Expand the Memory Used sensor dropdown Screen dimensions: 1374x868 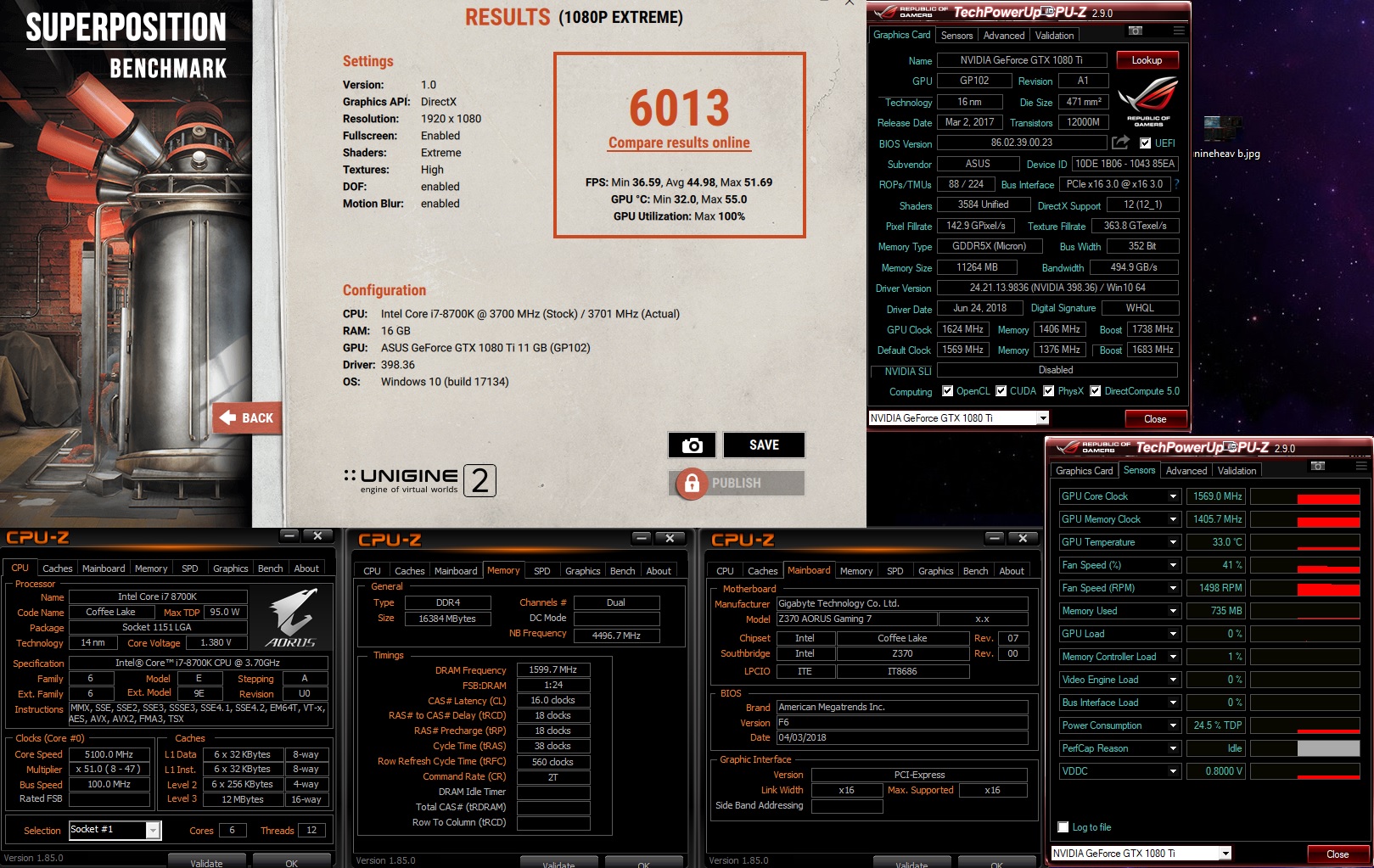(x=1173, y=611)
